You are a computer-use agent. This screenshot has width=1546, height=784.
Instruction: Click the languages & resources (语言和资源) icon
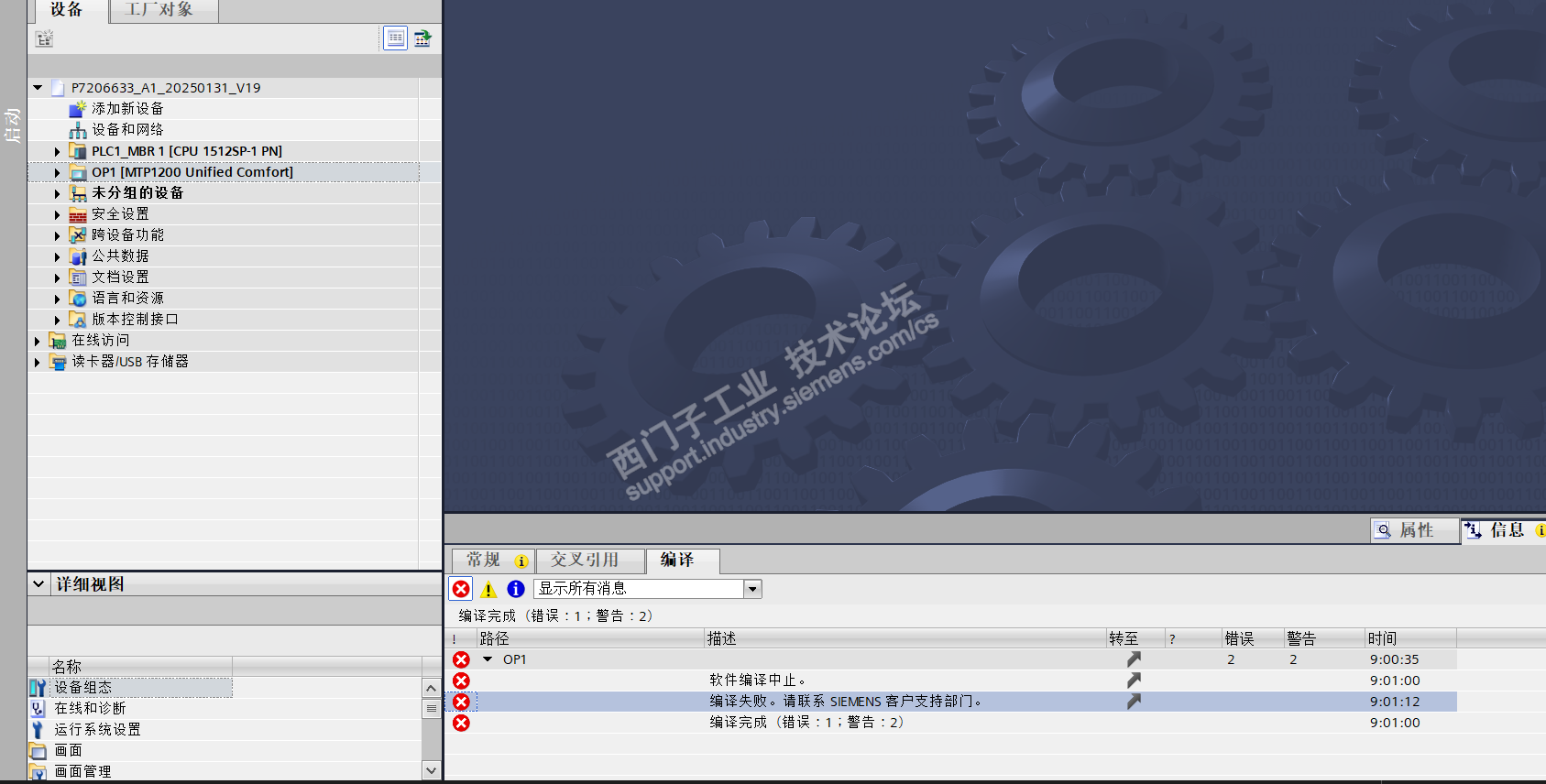(x=78, y=299)
